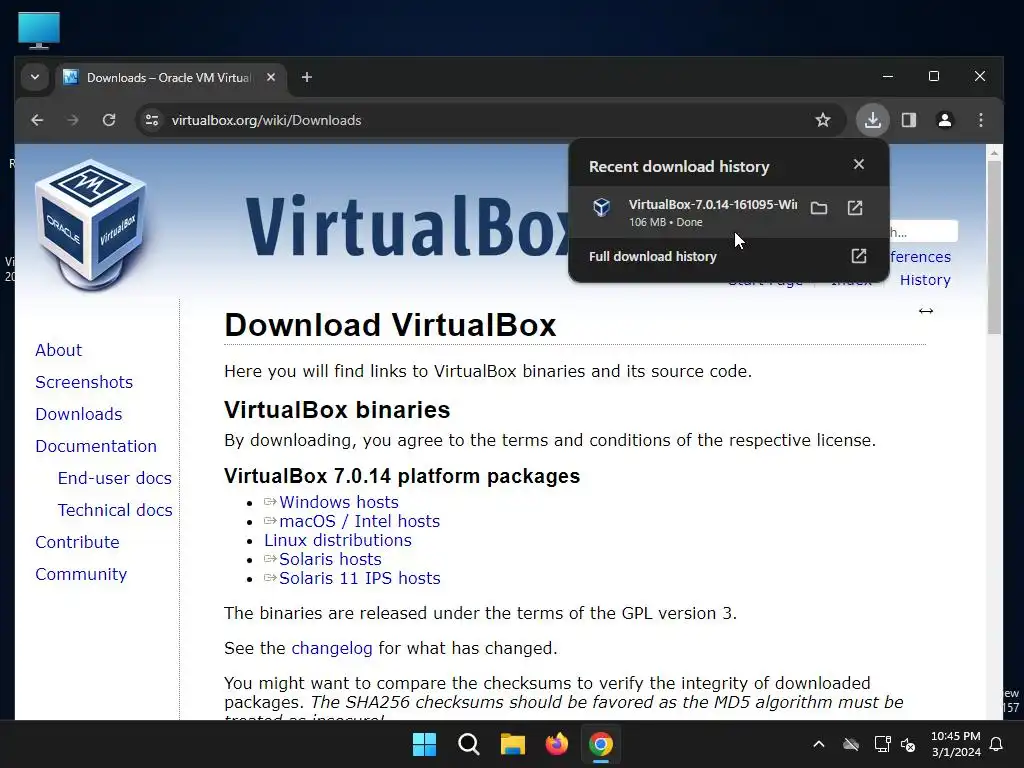Viewport: 1024px width, 768px height.
Task: Open the Community sidebar link
Action: click(x=82, y=574)
